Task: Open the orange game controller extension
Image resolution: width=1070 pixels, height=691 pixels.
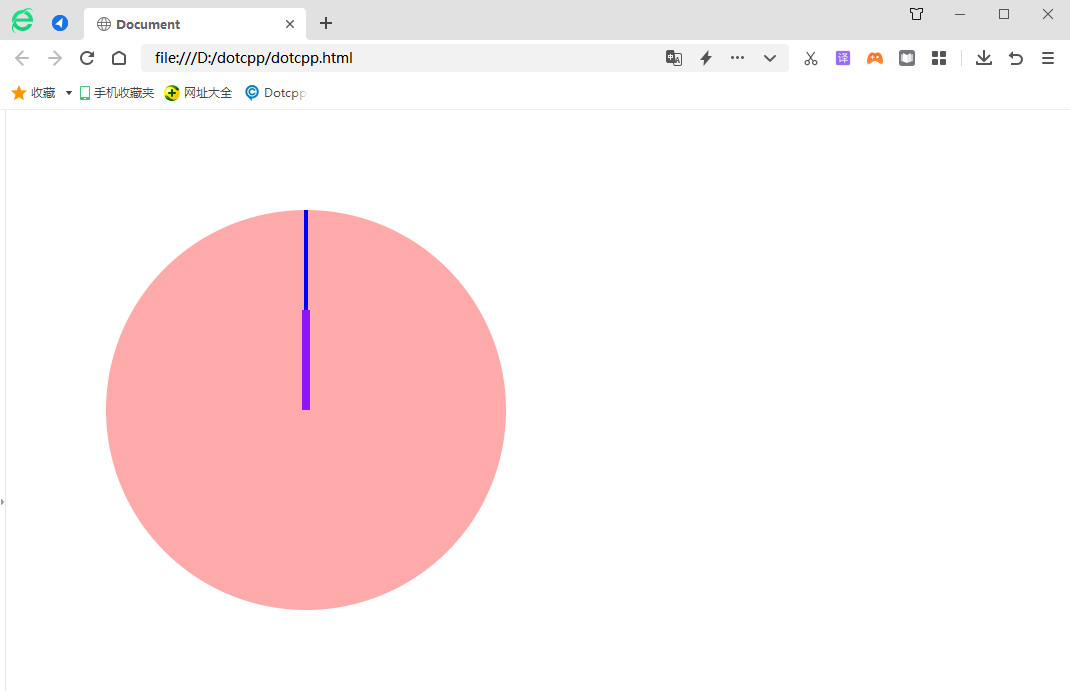Action: coord(875,58)
